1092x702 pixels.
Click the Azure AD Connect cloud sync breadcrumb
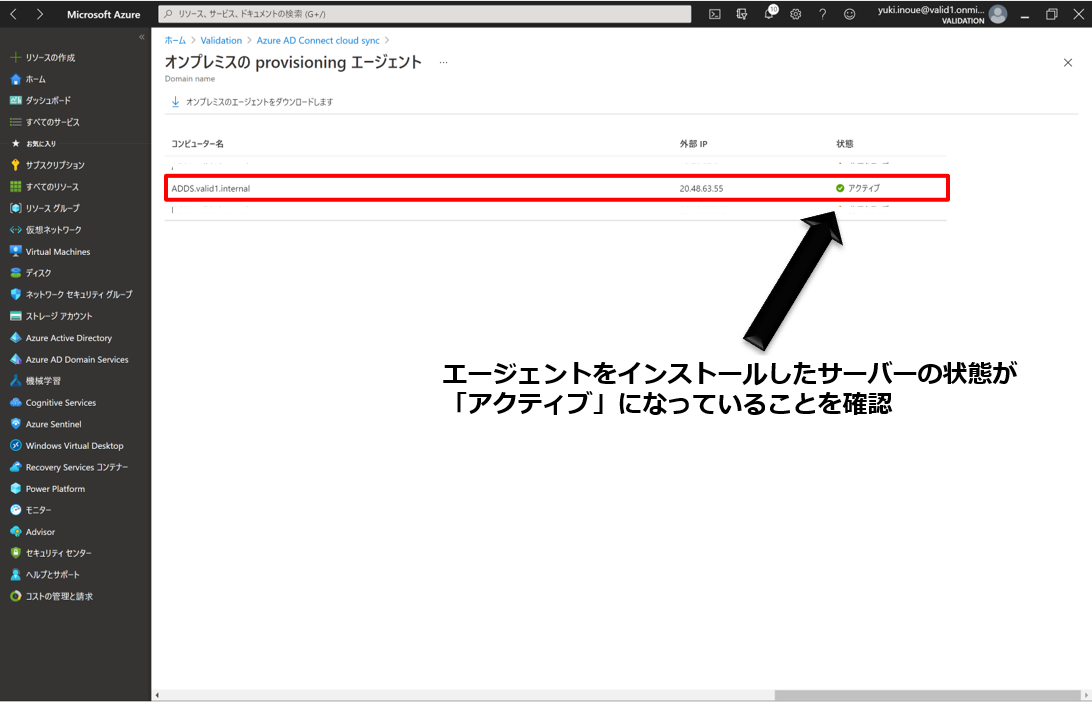pyautogui.click(x=318, y=40)
